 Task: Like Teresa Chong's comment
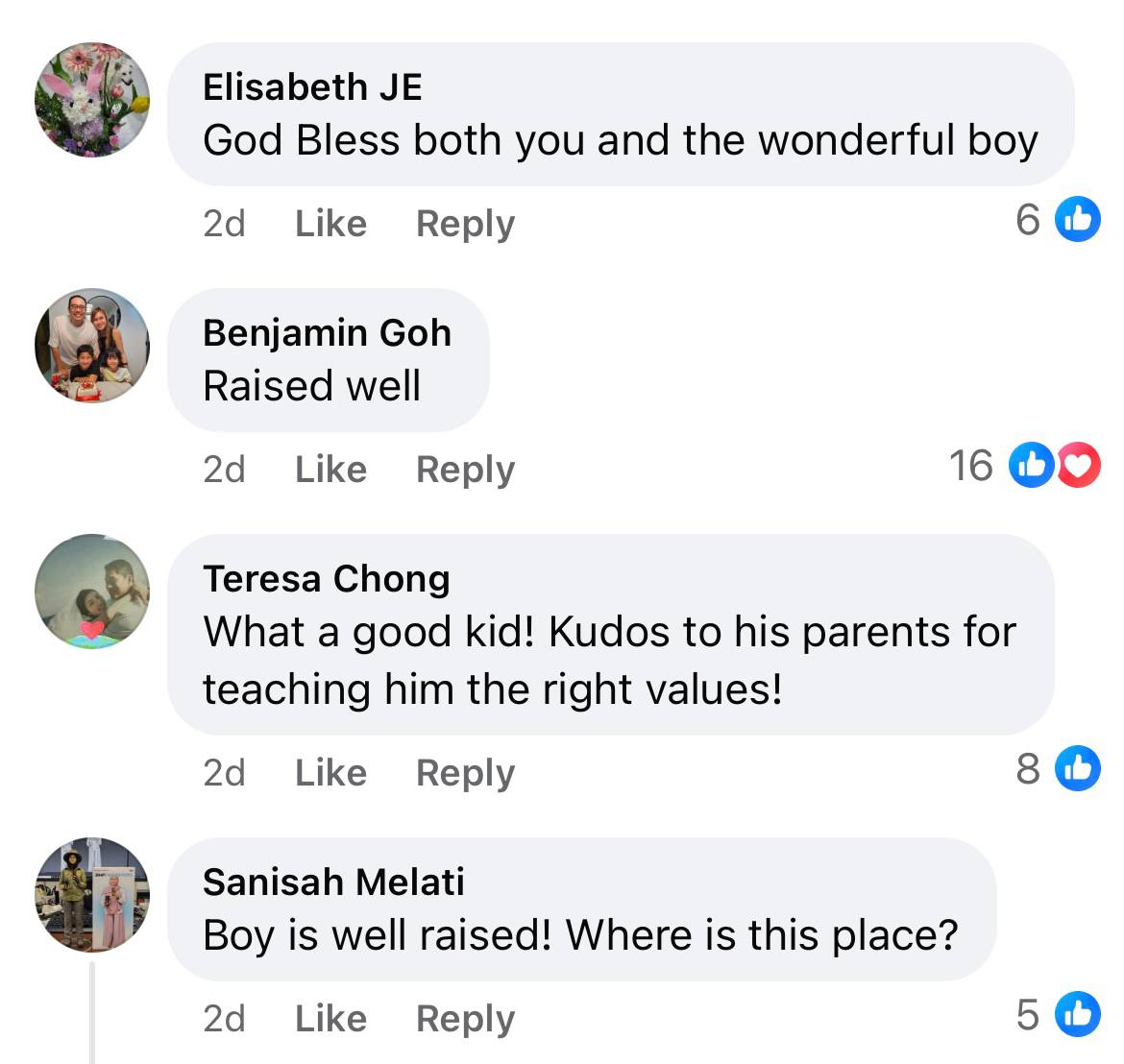point(330,773)
